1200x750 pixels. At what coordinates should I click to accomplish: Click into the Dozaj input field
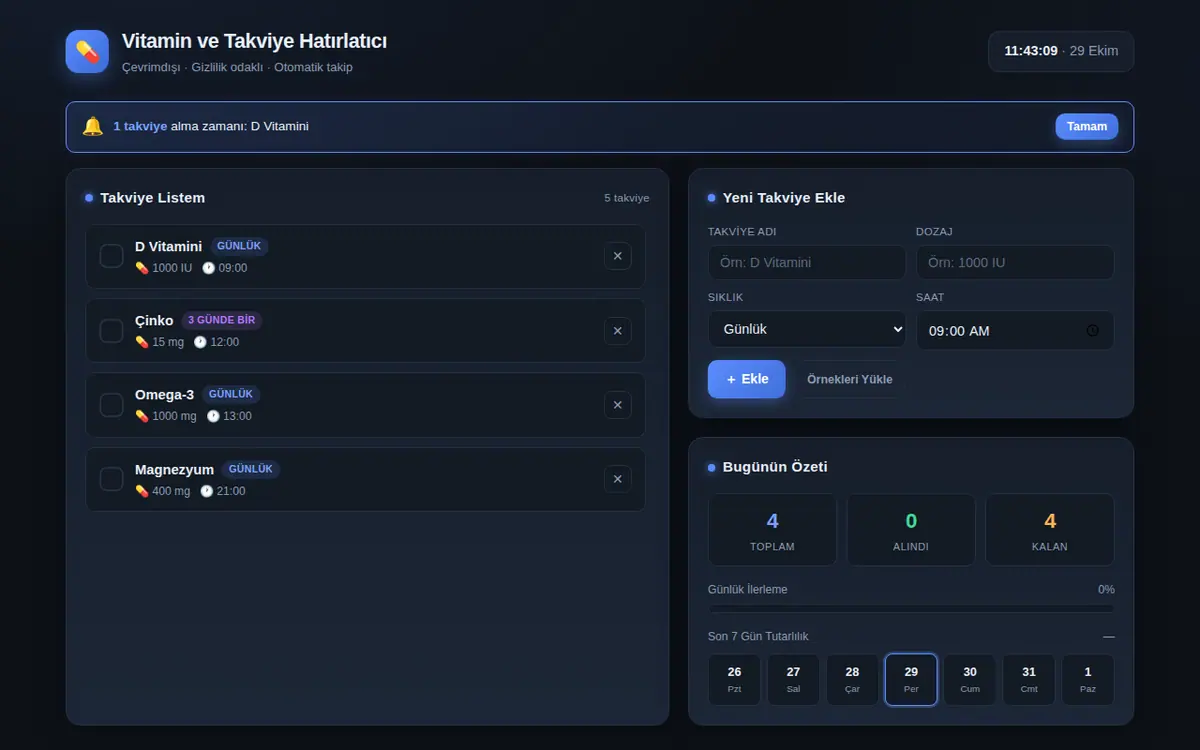coord(1015,262)
